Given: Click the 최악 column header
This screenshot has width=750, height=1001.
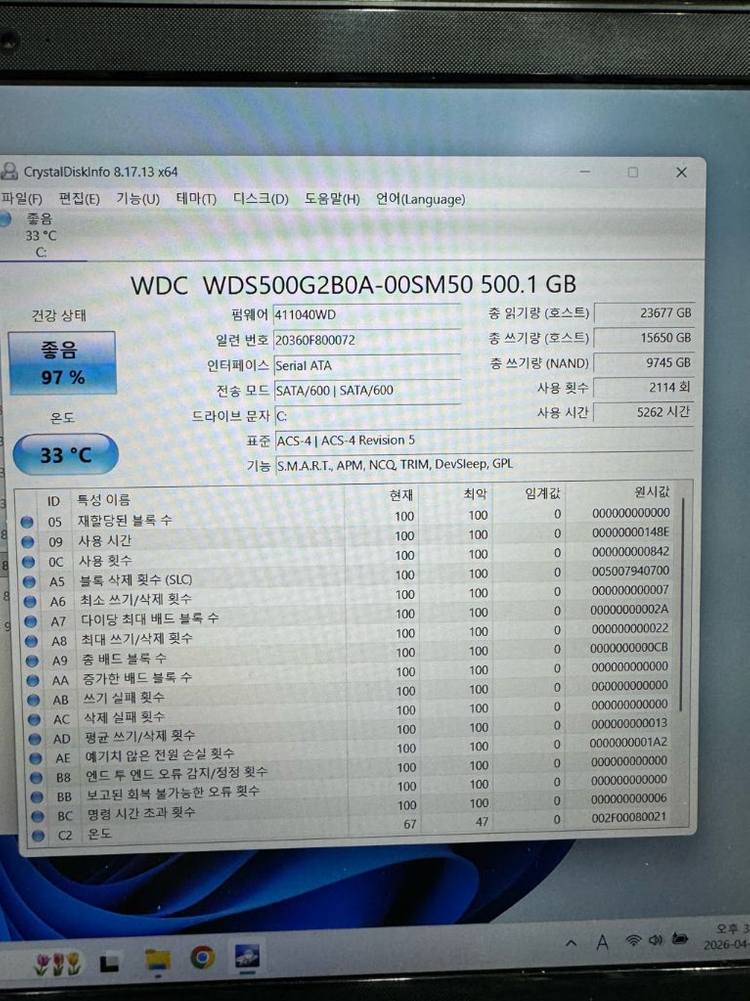Looking at the screenshot, I should coord(475,493).
